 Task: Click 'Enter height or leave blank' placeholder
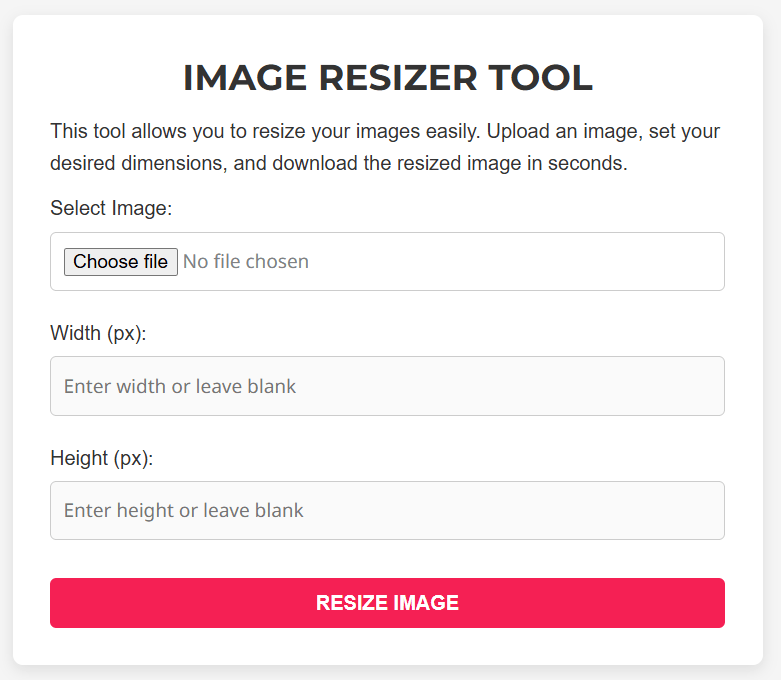point(184,510)
